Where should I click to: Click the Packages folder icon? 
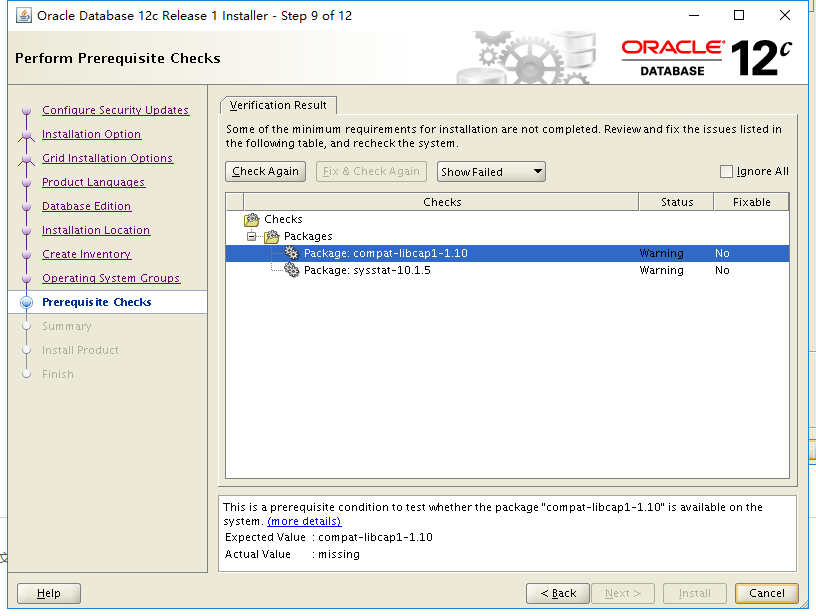[272, 237]
